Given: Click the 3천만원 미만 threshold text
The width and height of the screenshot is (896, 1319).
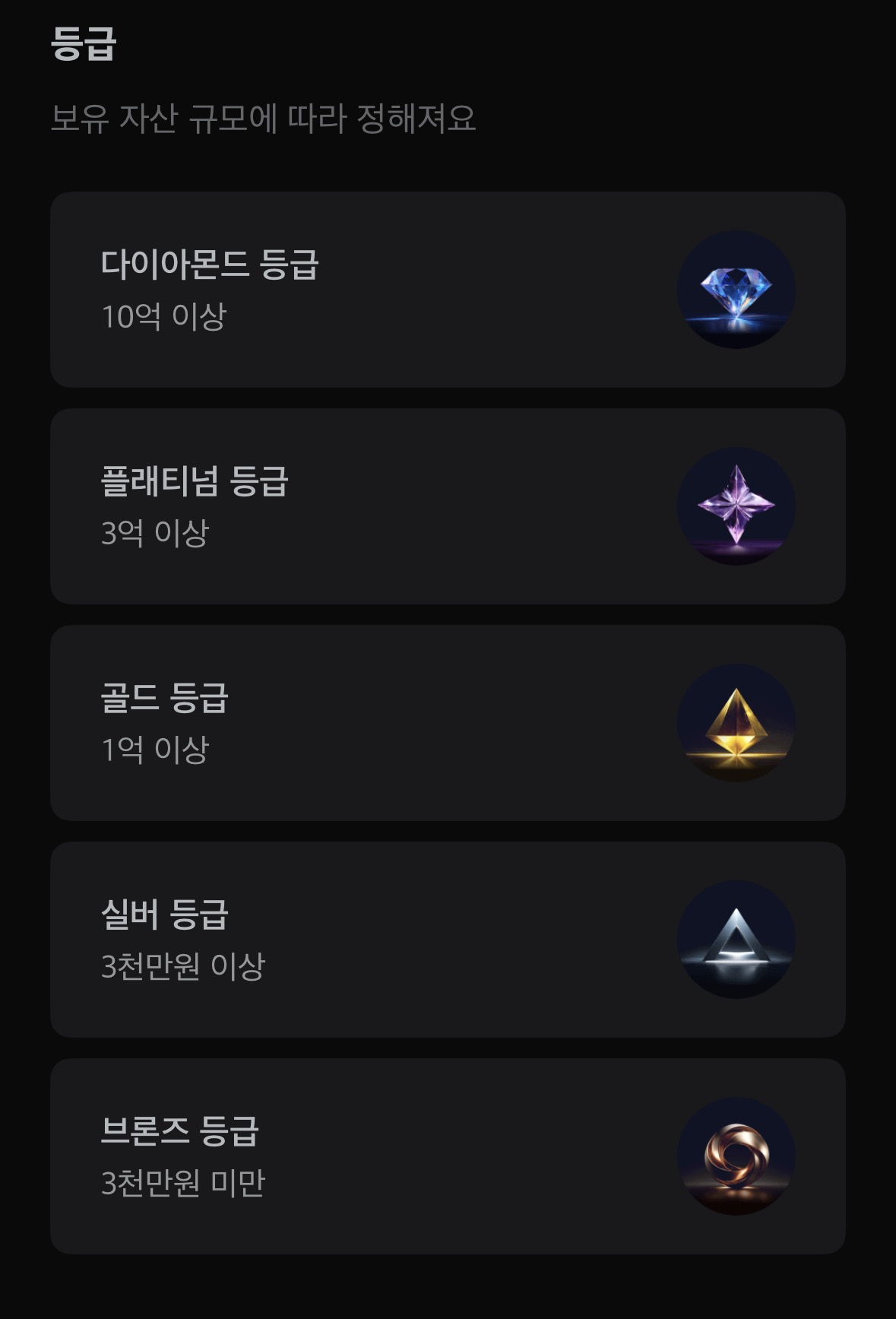Looking at the screenshot, I should (182, 1183).
